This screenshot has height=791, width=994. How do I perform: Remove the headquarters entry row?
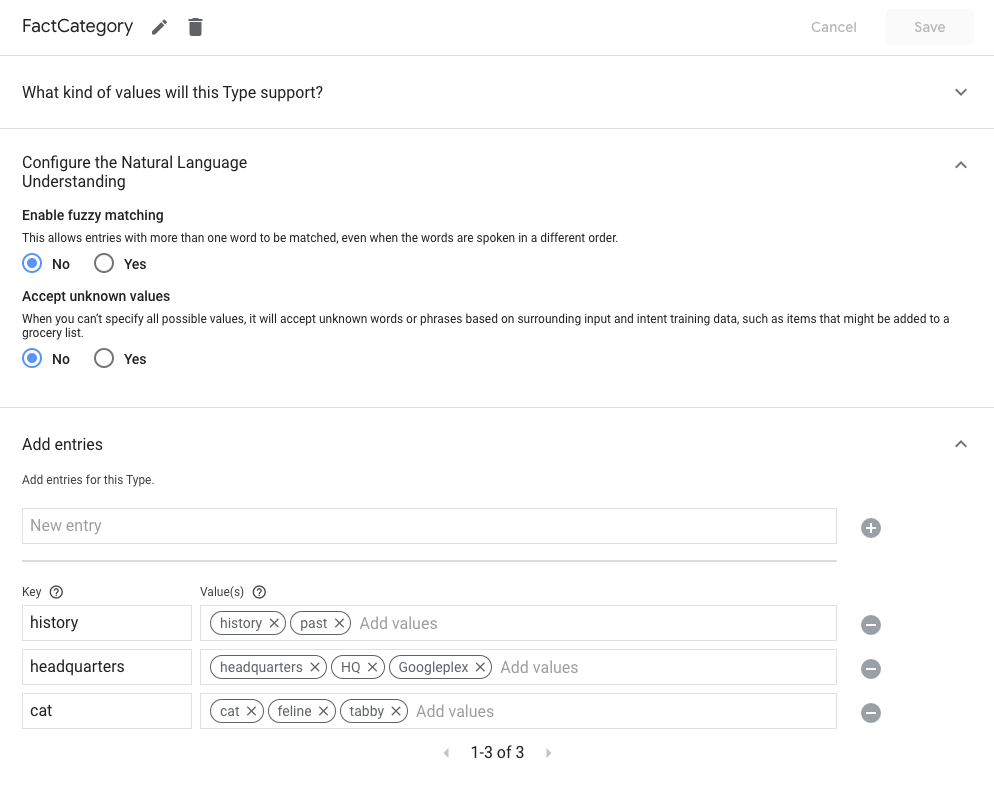[871, 669]
